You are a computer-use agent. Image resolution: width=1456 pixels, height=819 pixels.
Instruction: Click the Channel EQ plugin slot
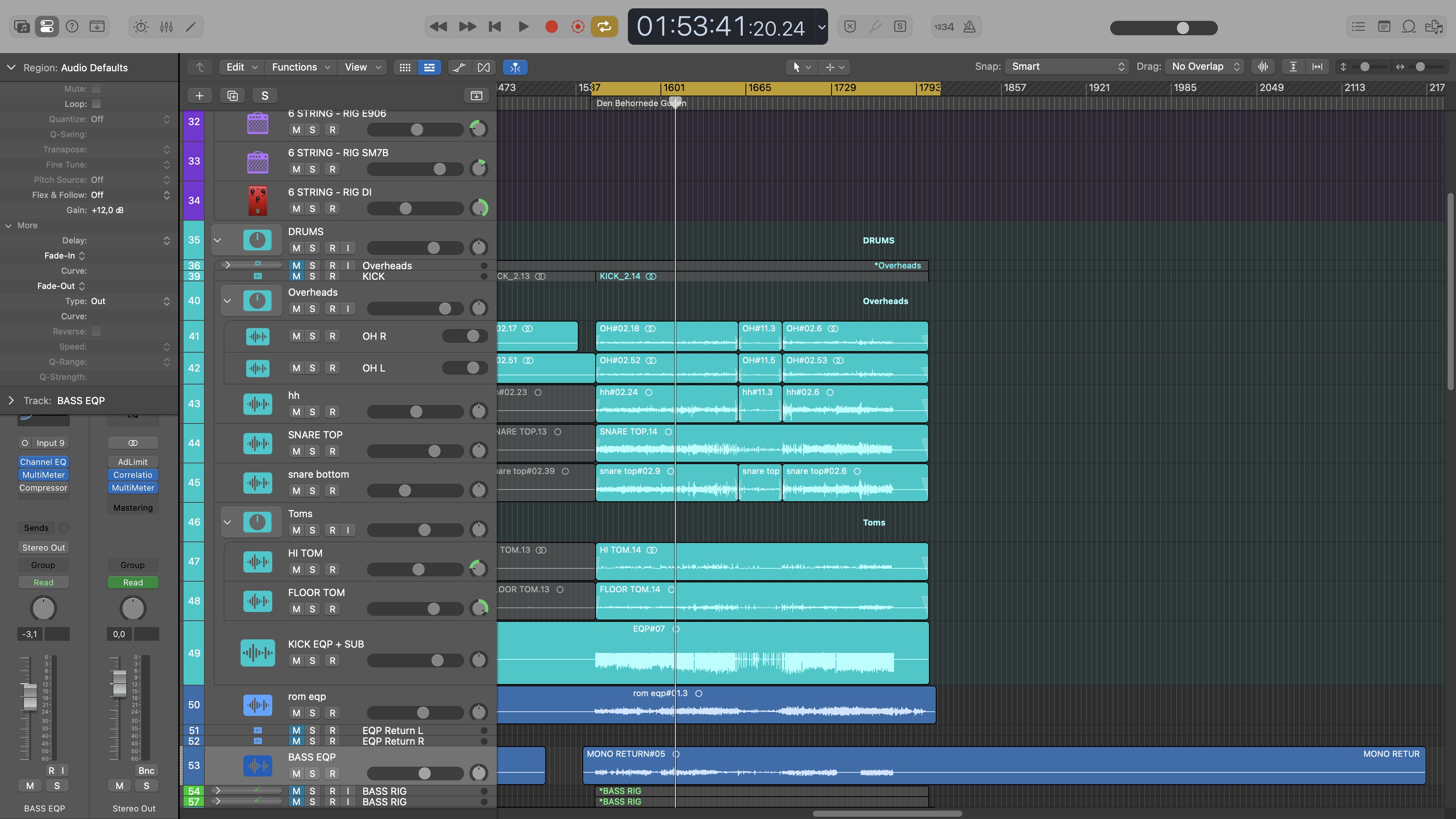click(44, 462)
